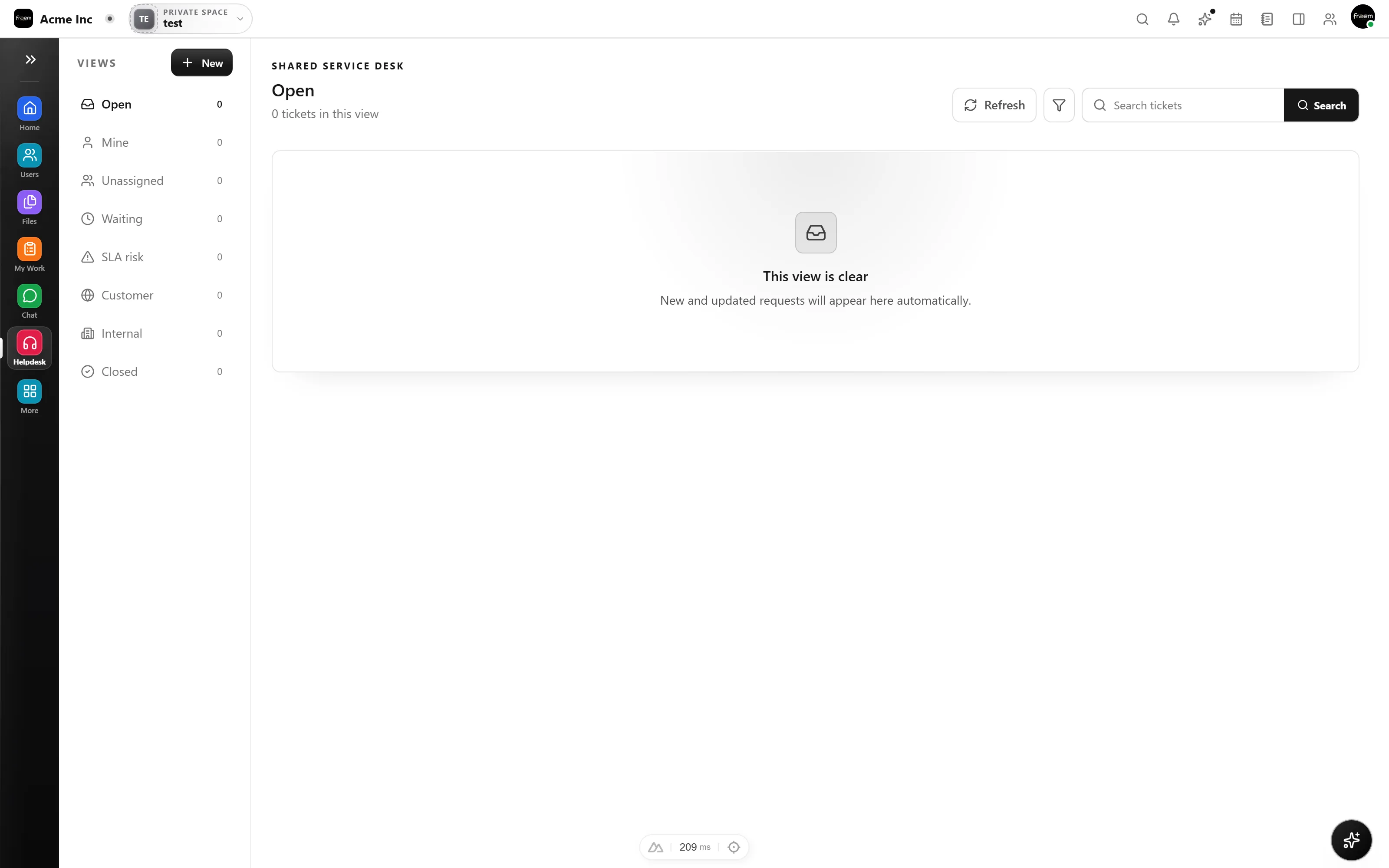The image size is (1389, 868).
Task: Click the status dot beside Acme Inc
Action: point(110,18)
